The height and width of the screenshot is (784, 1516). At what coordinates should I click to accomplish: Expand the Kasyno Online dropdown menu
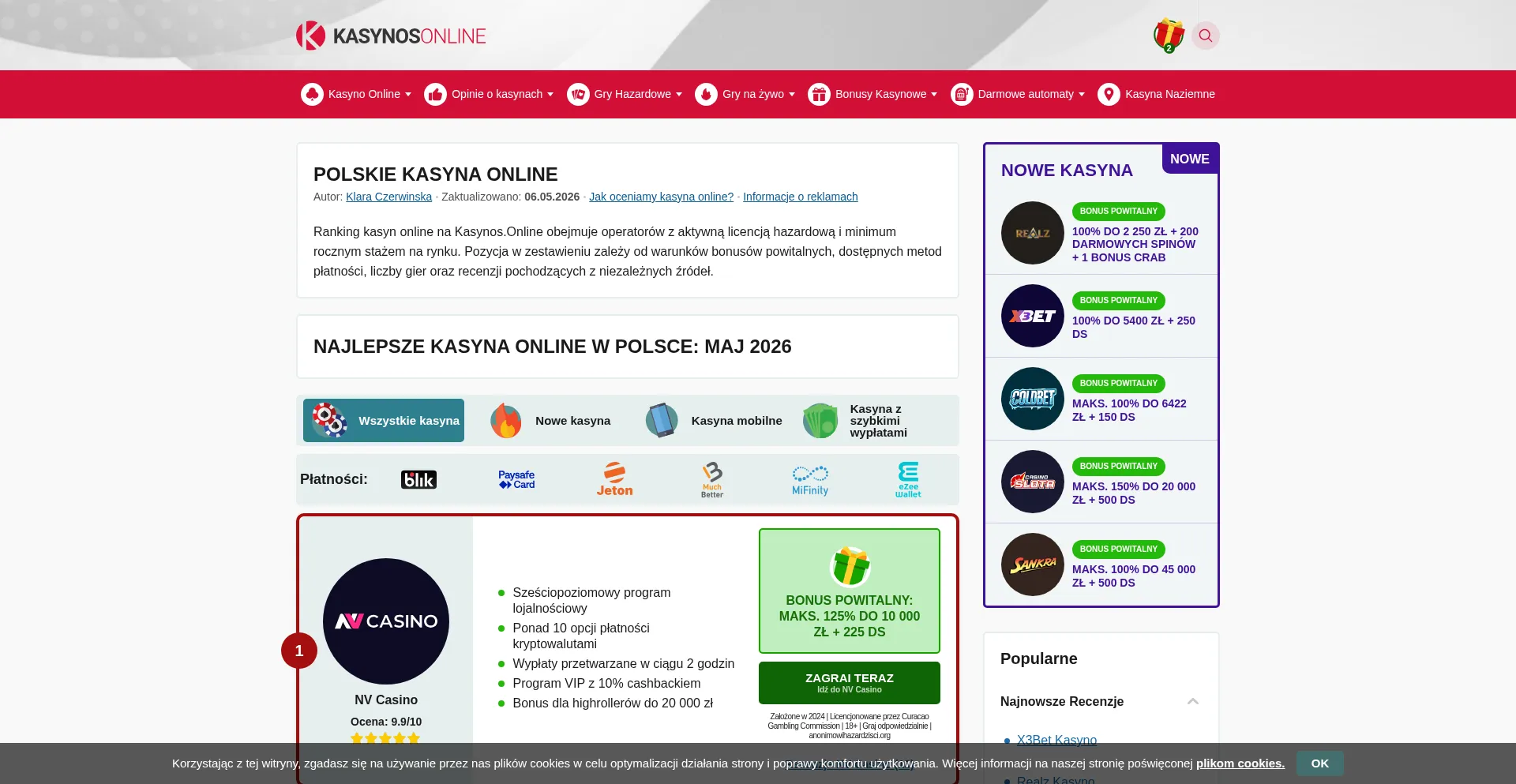tap(408, 95)
